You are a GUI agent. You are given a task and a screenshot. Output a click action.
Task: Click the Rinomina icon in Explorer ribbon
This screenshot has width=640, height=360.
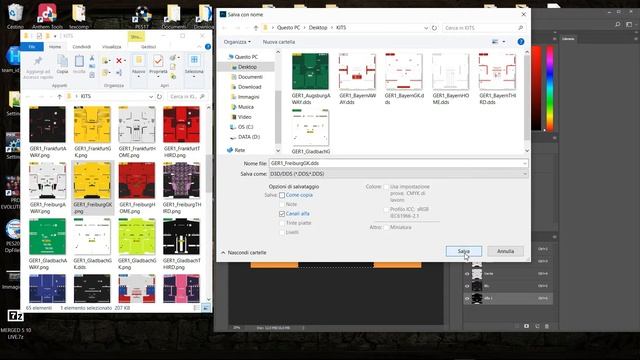(119, 73)
